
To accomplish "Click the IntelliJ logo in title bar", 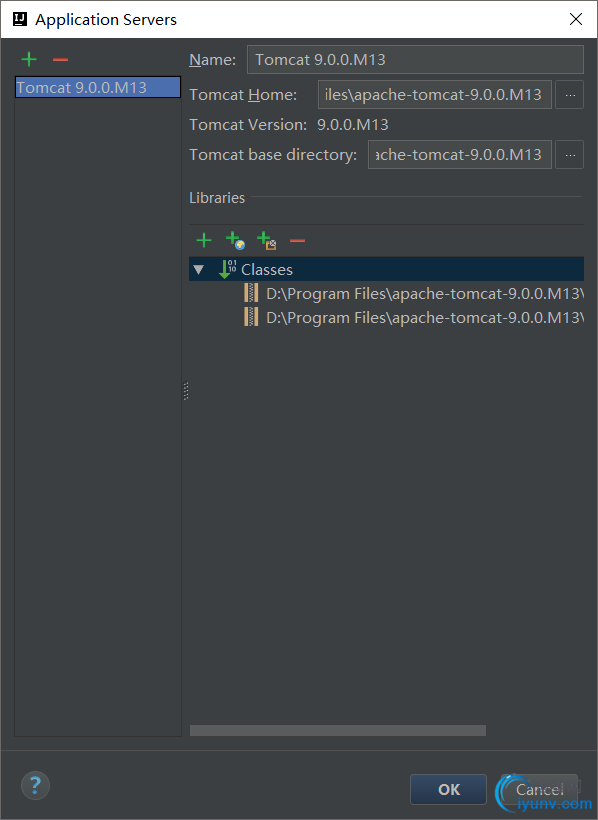I will click(20, 19).
